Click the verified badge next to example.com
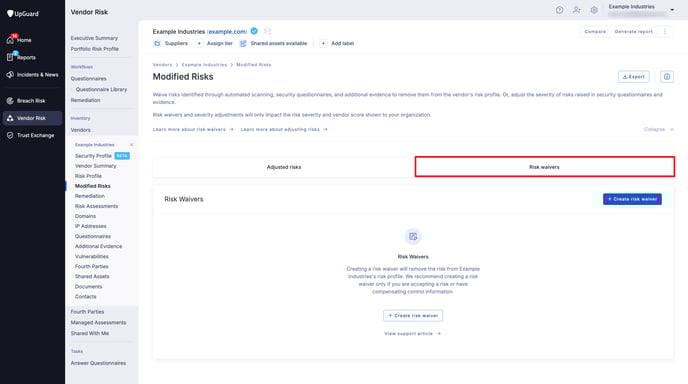The width and height of the screenshot is (688, 384). tap(254, 31)
